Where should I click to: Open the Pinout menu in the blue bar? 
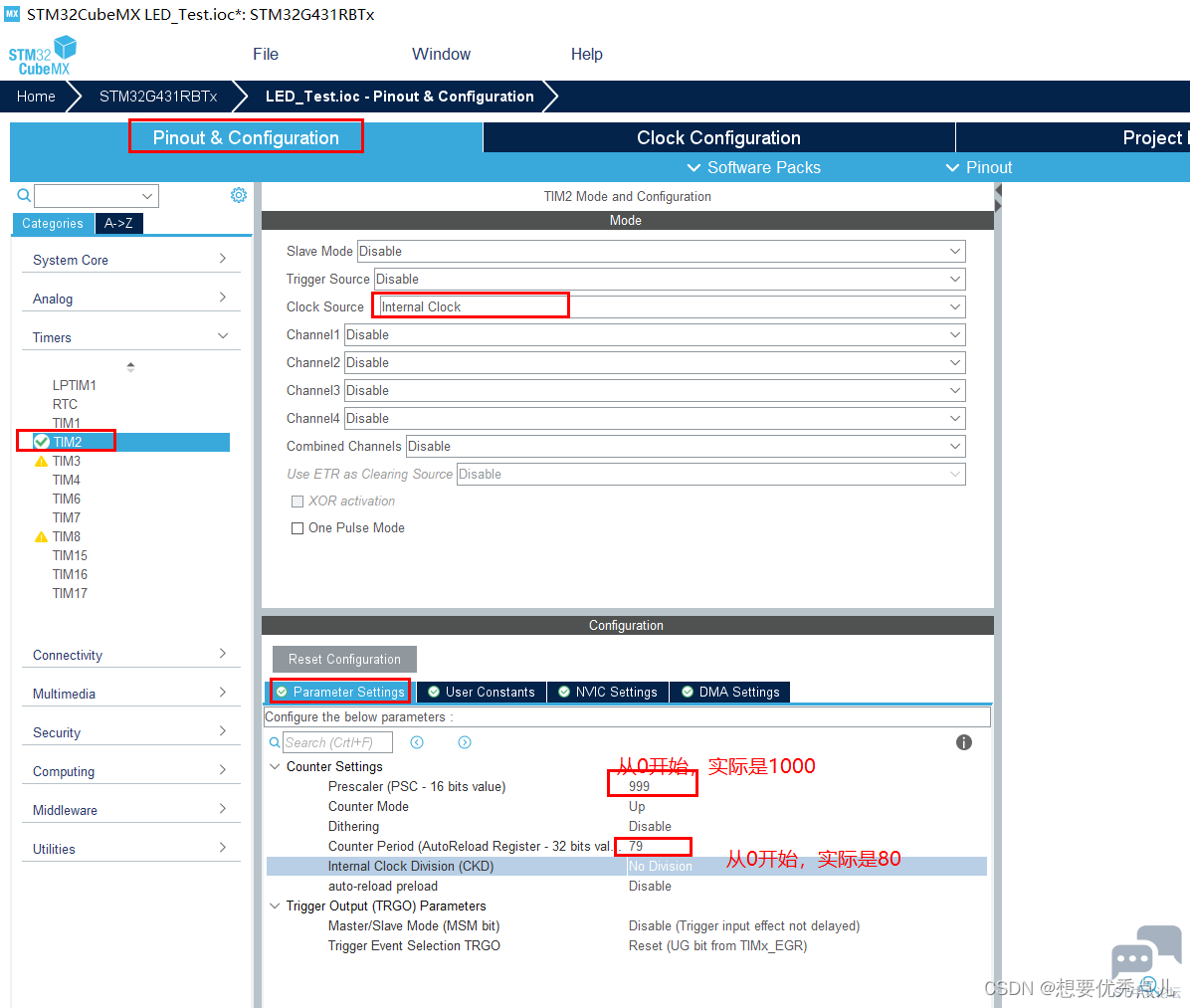coord(979,167)
